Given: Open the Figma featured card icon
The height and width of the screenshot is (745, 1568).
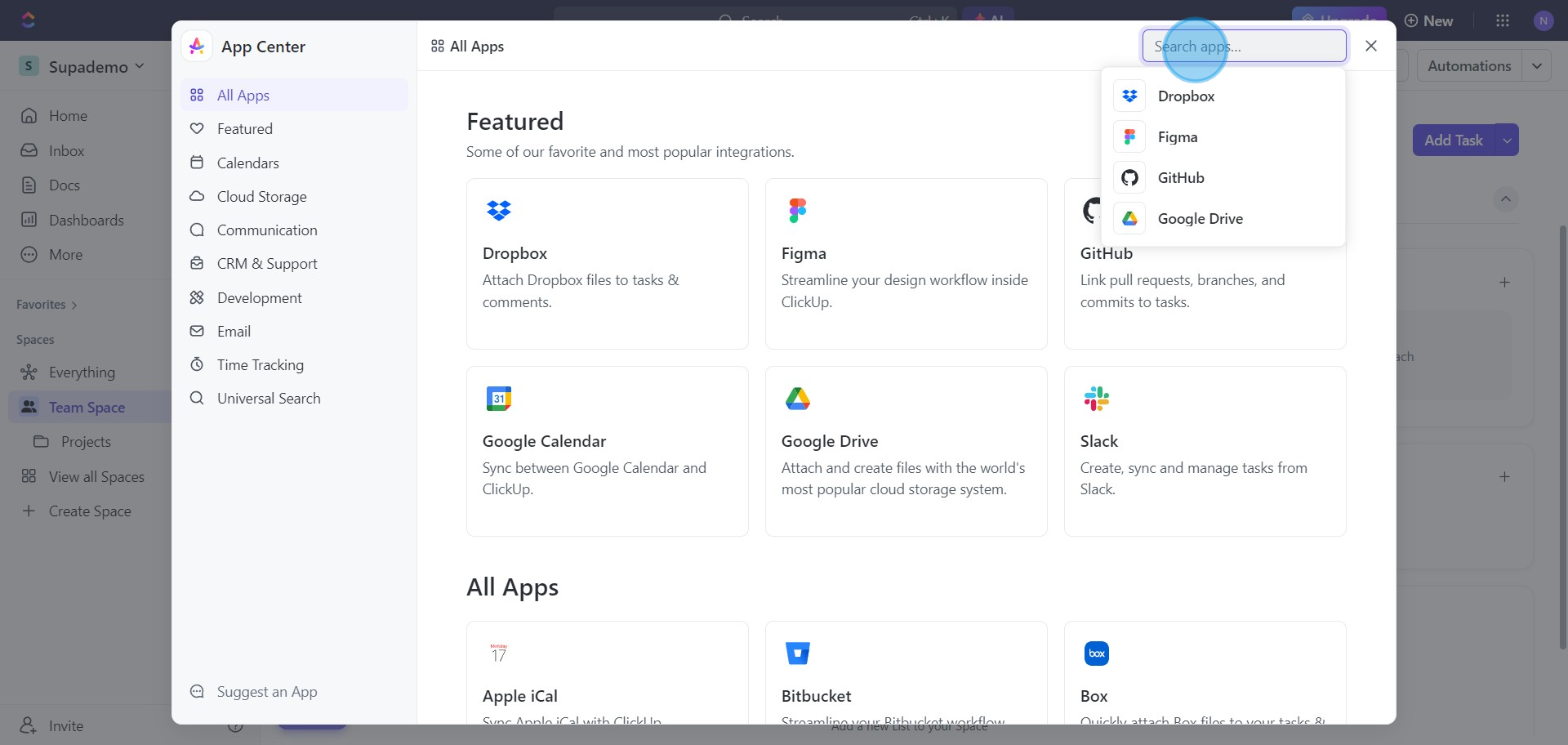Looking at the screenshot, I should tap(798, 211).
